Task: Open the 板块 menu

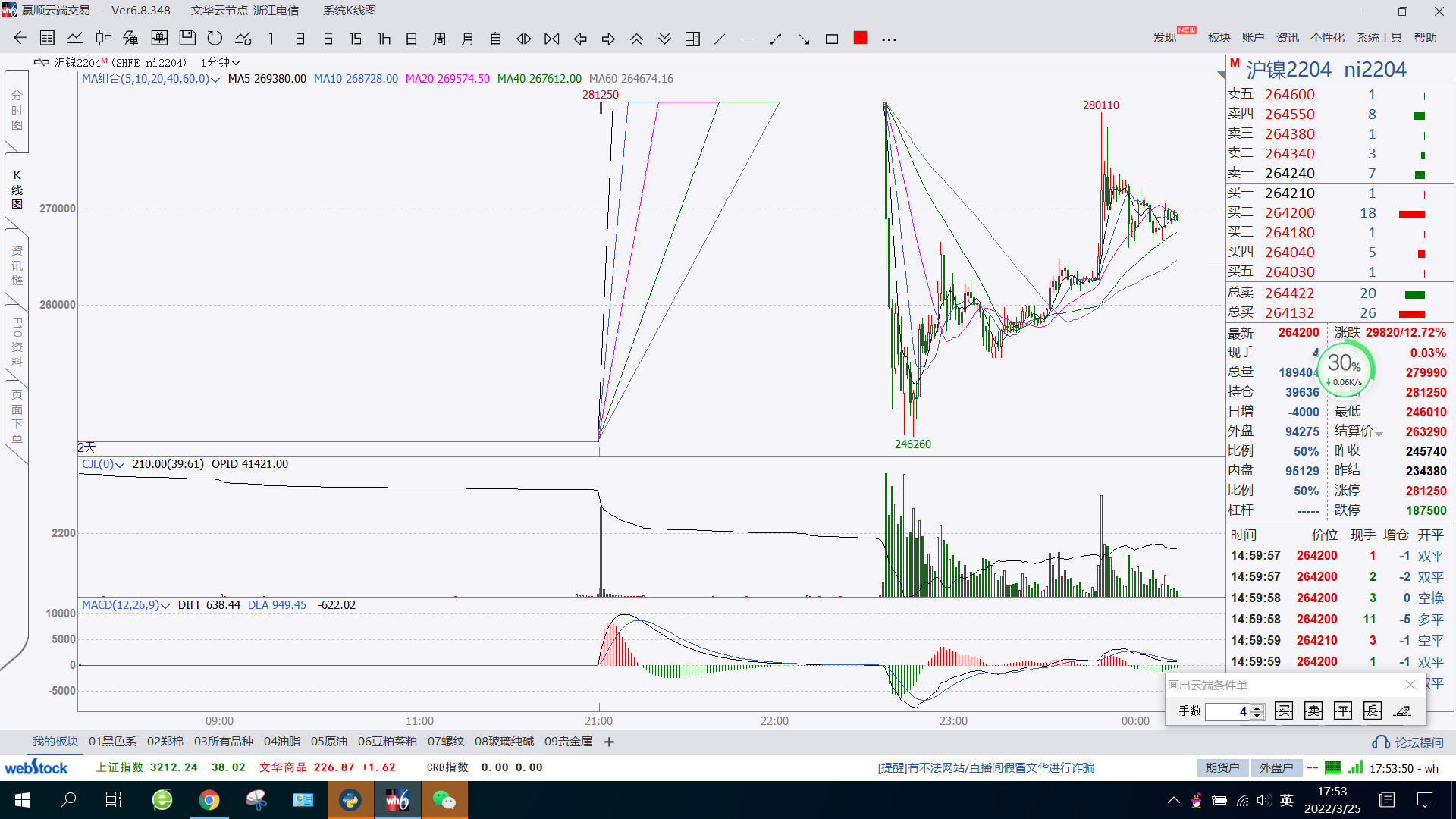Action: click(x=1219, y=38)
